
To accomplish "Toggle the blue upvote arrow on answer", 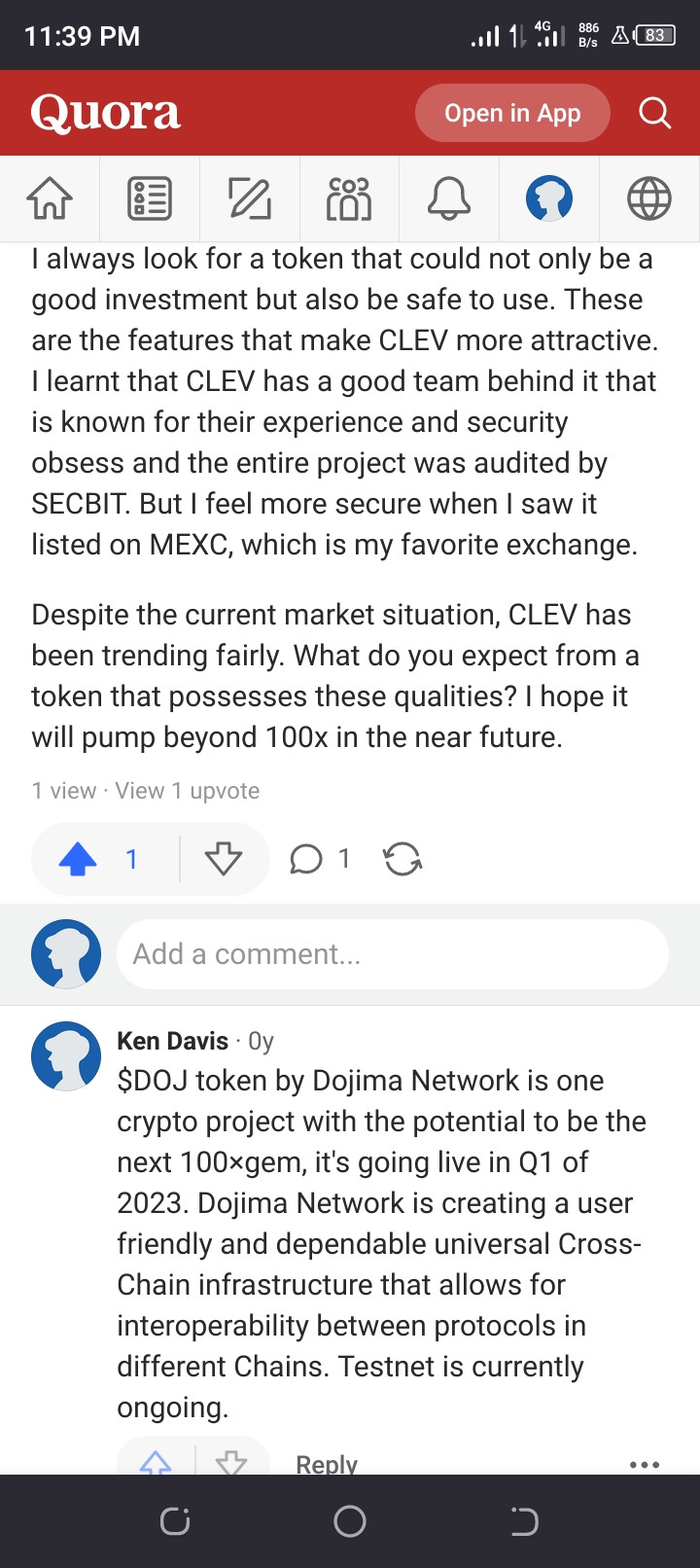I will tap(79, 859).
